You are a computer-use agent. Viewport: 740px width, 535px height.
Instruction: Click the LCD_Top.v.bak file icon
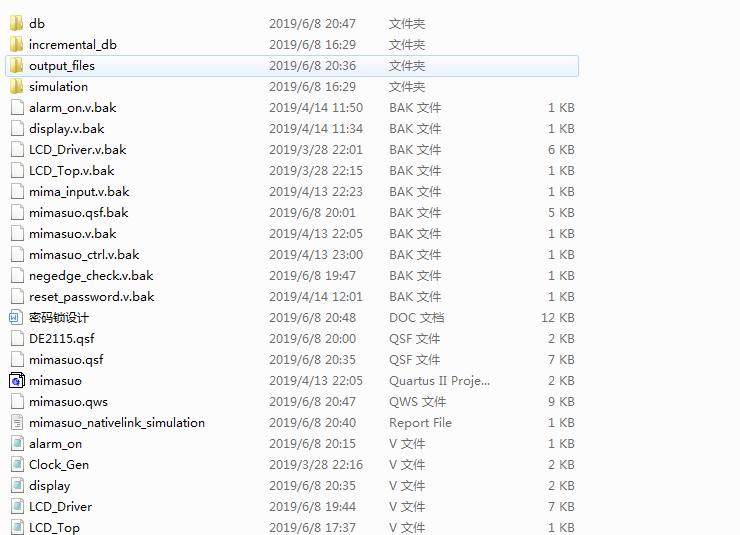tap(17, 170)
